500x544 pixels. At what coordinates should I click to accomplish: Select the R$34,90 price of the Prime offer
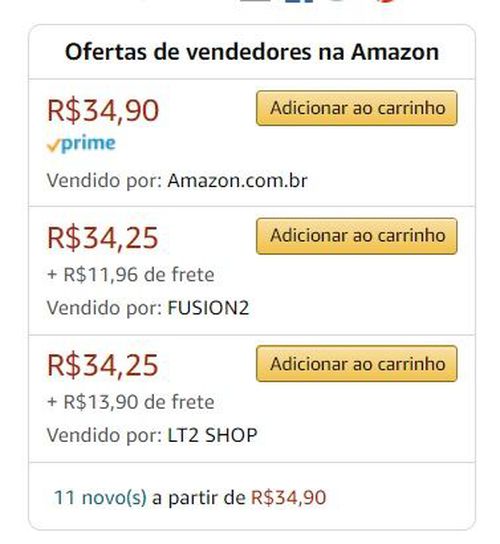tap(103, 111)
